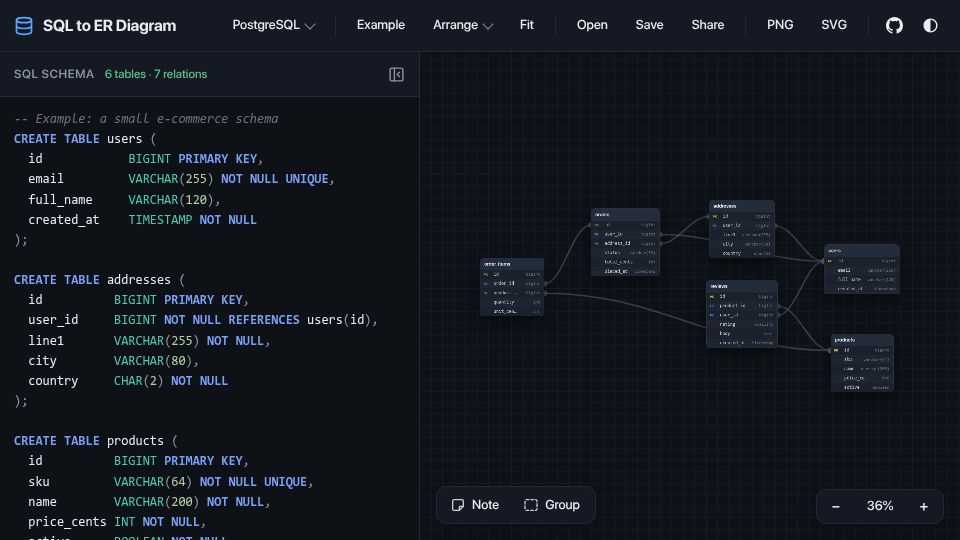960x540 pixels.
Task: Click Open in the top toolbar
Action: point(592,25)
